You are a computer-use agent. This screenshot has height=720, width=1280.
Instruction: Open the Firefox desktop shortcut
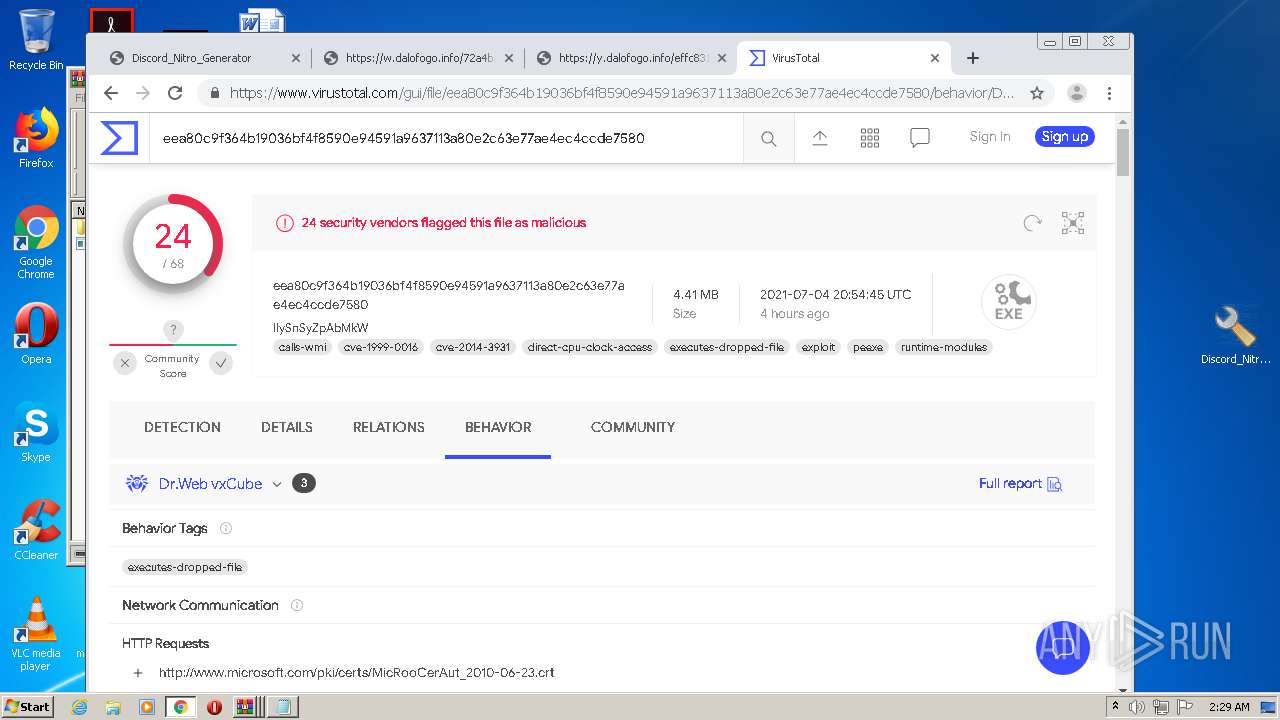pyautogui.click(x=36, y=138)
